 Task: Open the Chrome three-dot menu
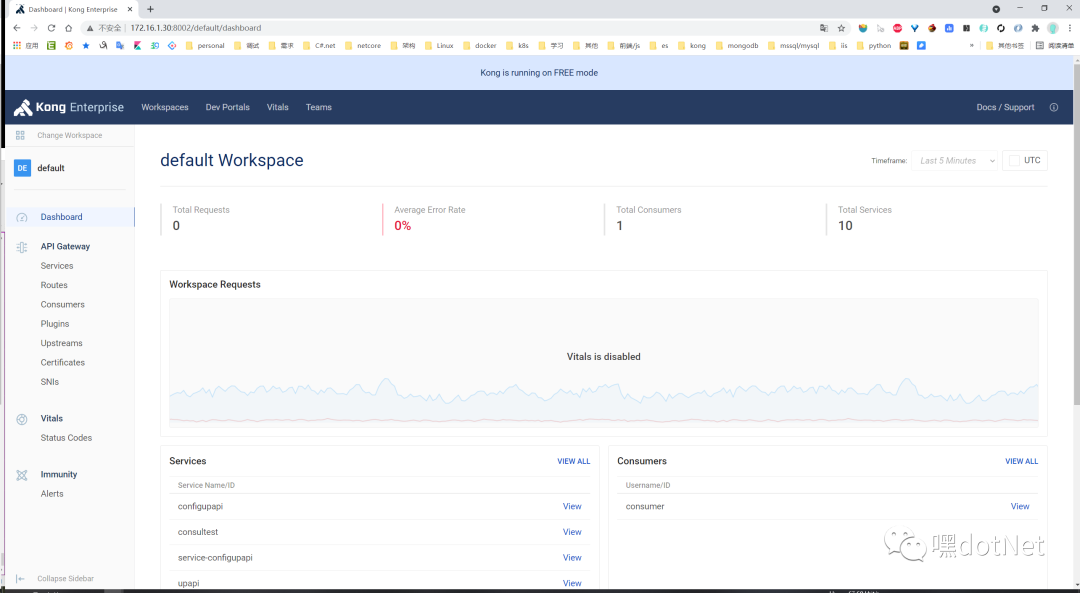tap(1070, 28)
